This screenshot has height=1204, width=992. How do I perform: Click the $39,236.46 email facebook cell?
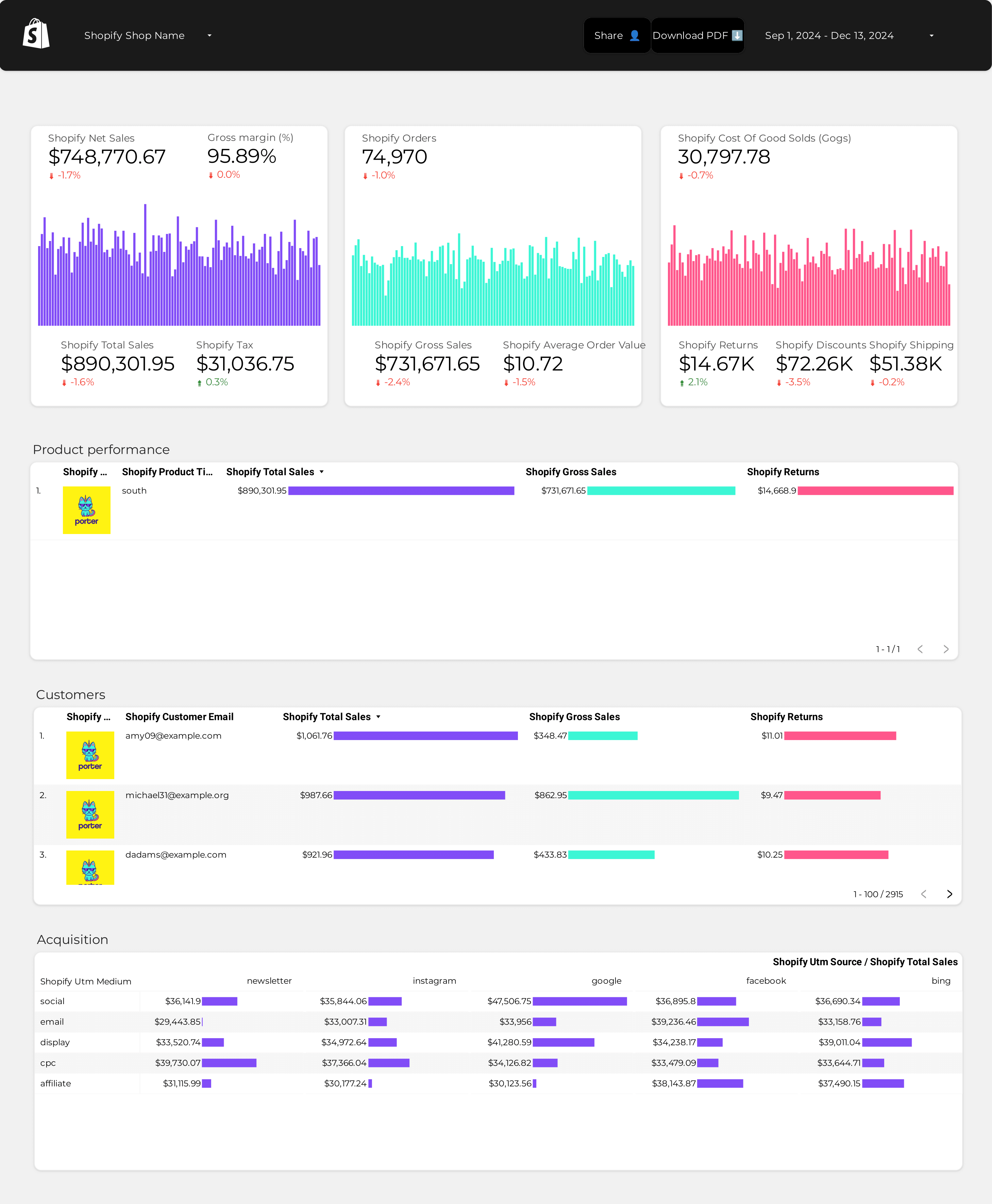[x=674, y=1022]
